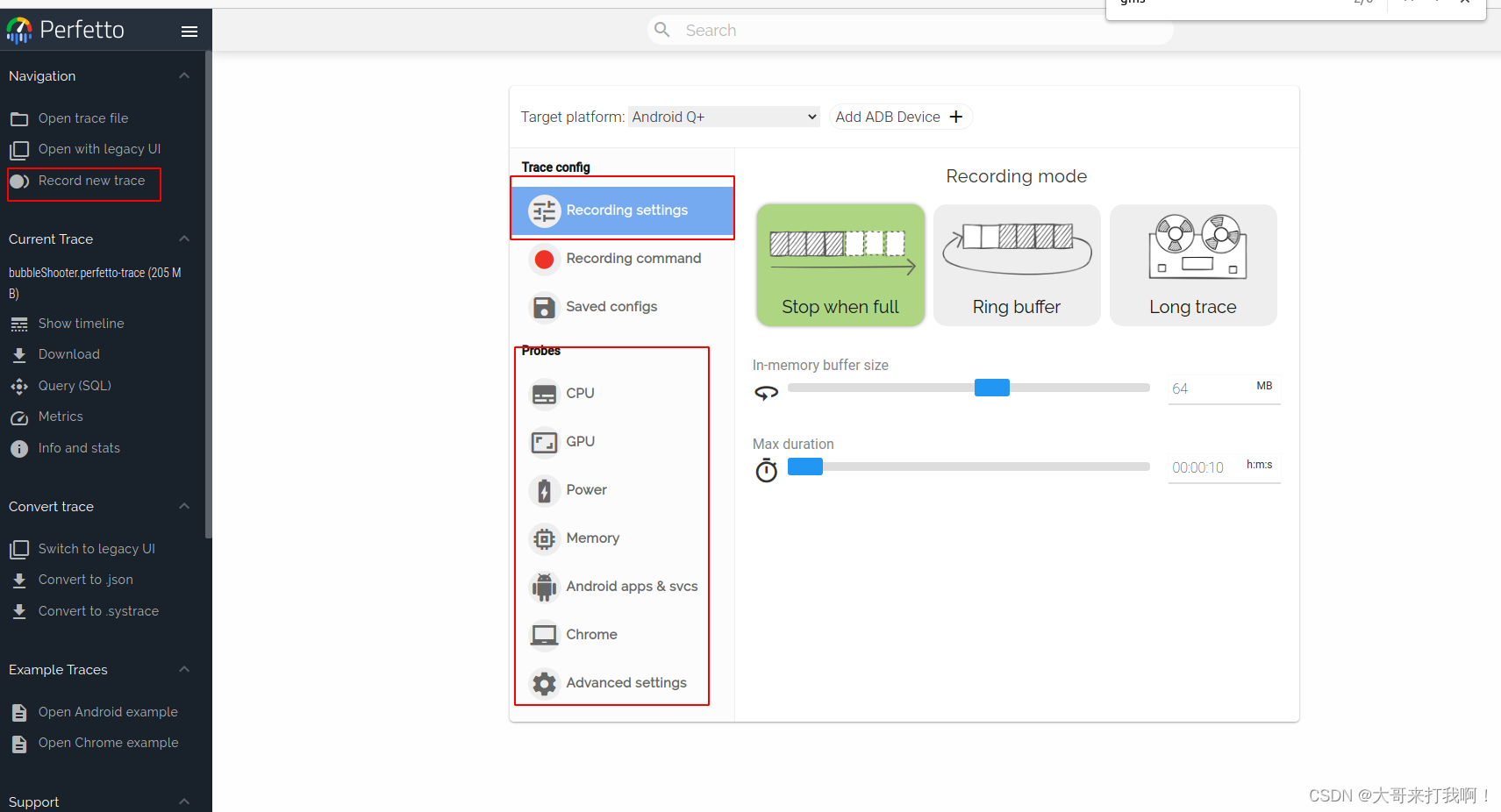The image size is (1501, 812).
Task: Click the Recording settings sliders icon
Action: click(x=545, y=210)
